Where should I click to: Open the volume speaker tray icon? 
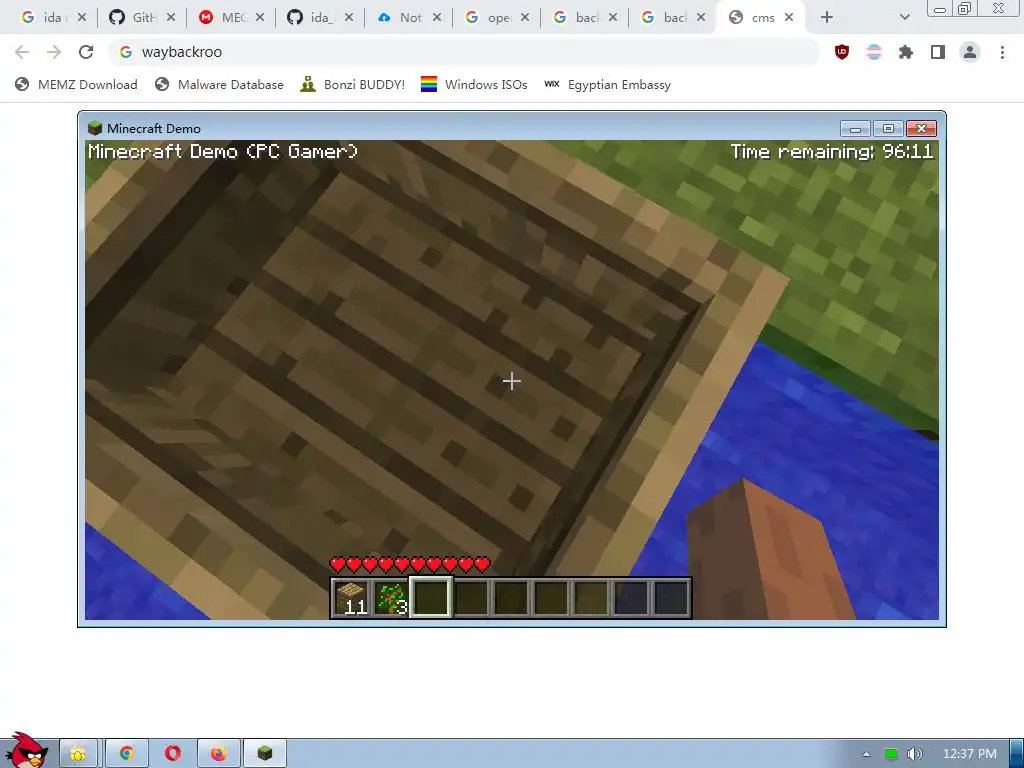(914, 754)
